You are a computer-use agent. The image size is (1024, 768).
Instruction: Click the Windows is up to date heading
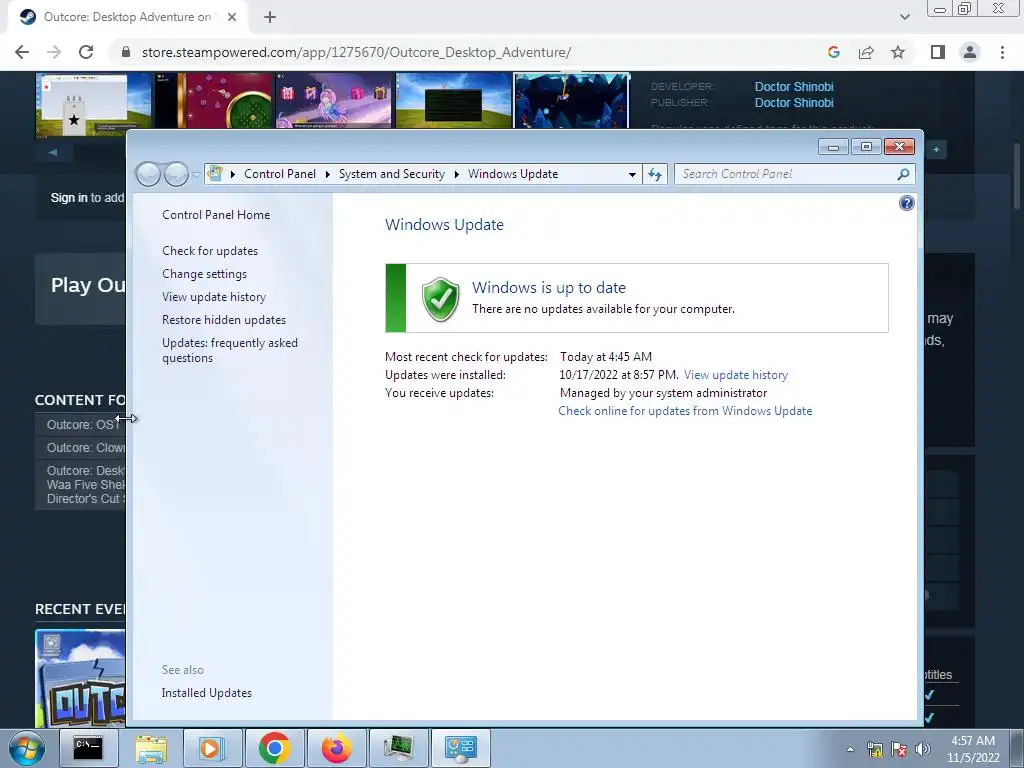point(549,287)
